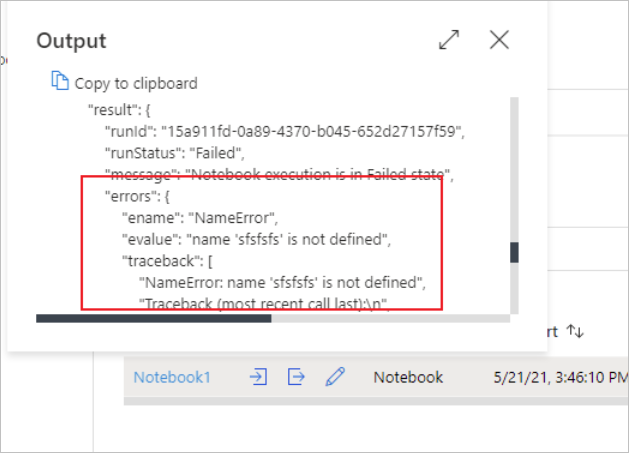
Task: Click the "traceback": [ line
Action: [x=167, y=261]
